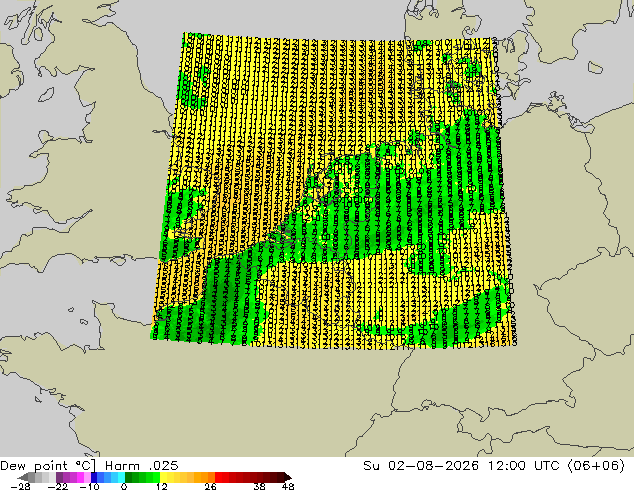Pick the dark blue legend swatch at -10
This screenshot has width=634, height=490.
coord(94,477)
